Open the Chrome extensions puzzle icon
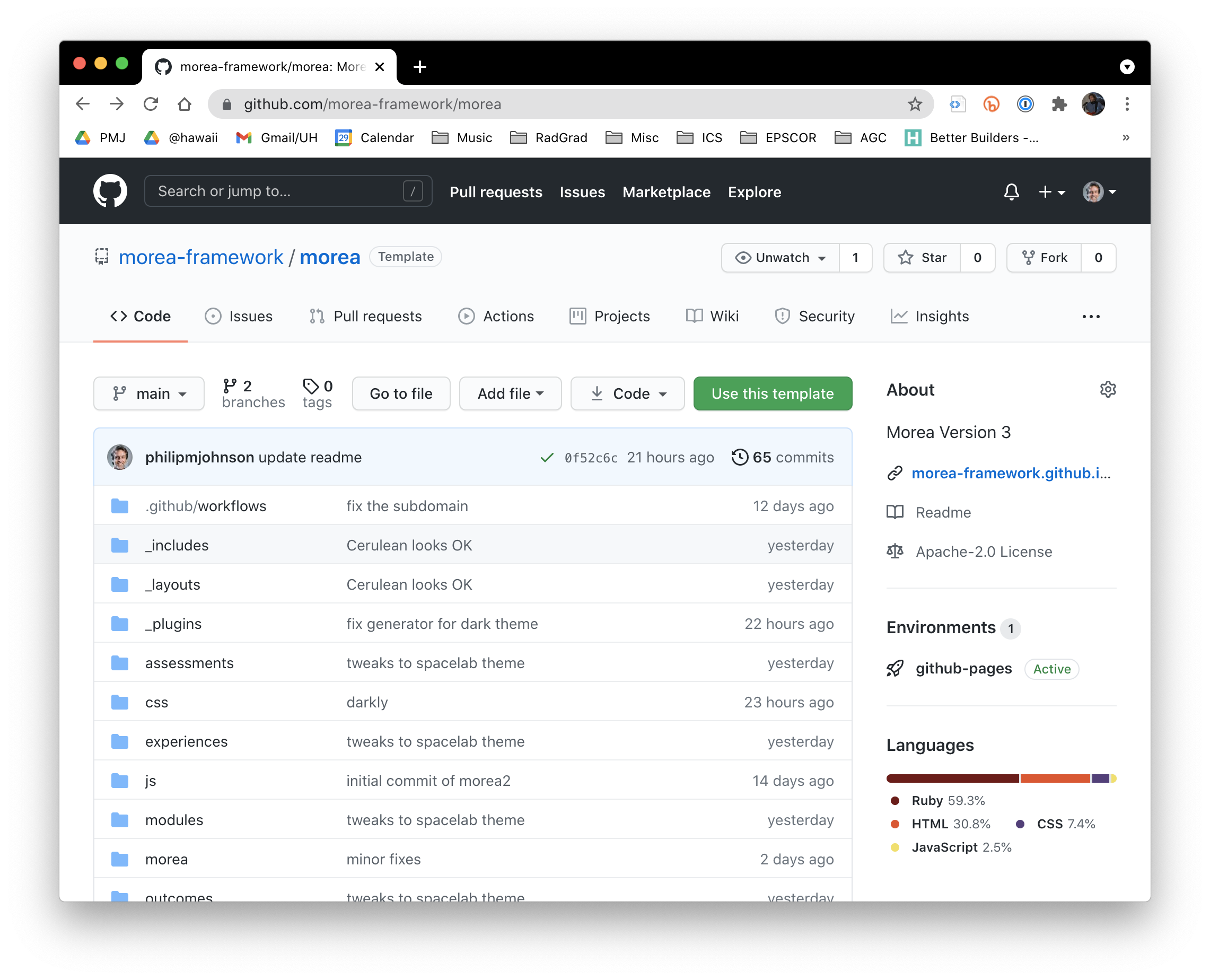Screen dimensions: 1210x980 click(x=1059, y=104)
